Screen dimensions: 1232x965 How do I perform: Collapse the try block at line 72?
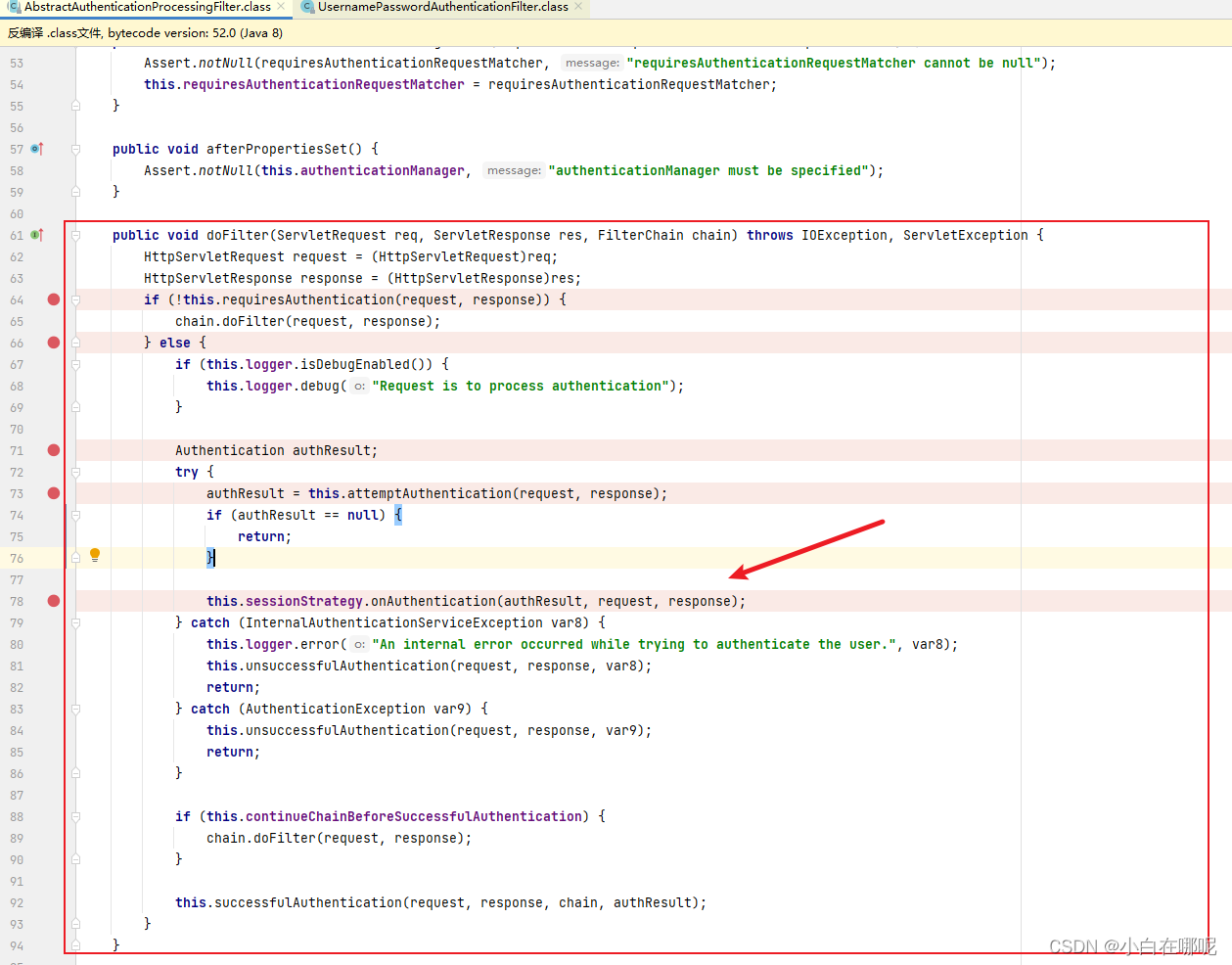coord(75,472)
